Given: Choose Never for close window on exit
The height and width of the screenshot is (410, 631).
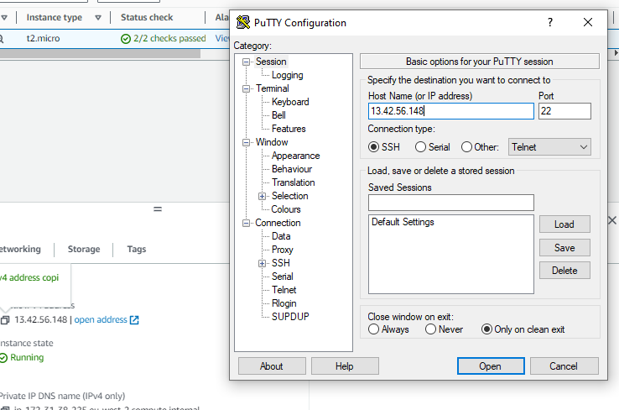Looking at the screenshot, I should (x=431, y=329).
